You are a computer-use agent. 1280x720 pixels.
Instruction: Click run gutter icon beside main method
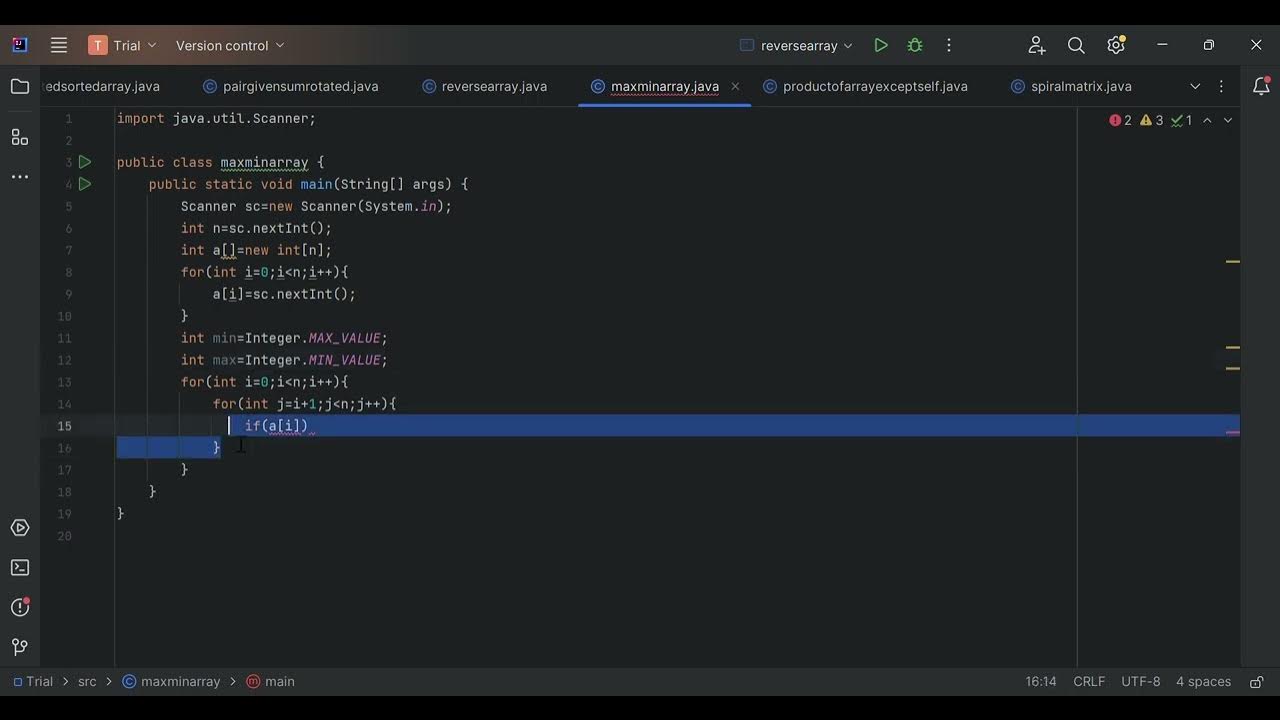click(x=85, y=184)
